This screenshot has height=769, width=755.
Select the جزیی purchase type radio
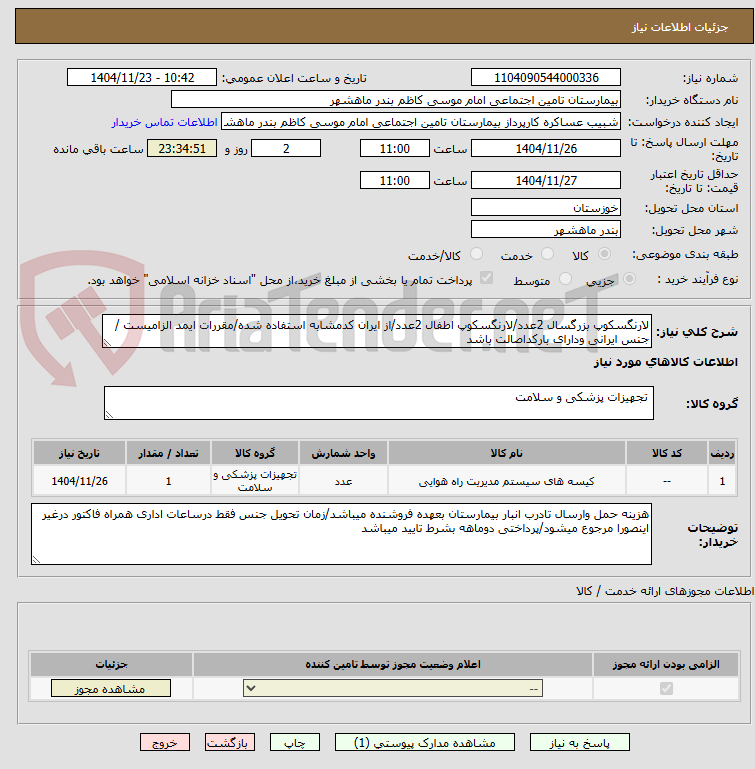[x=629, y=279]
